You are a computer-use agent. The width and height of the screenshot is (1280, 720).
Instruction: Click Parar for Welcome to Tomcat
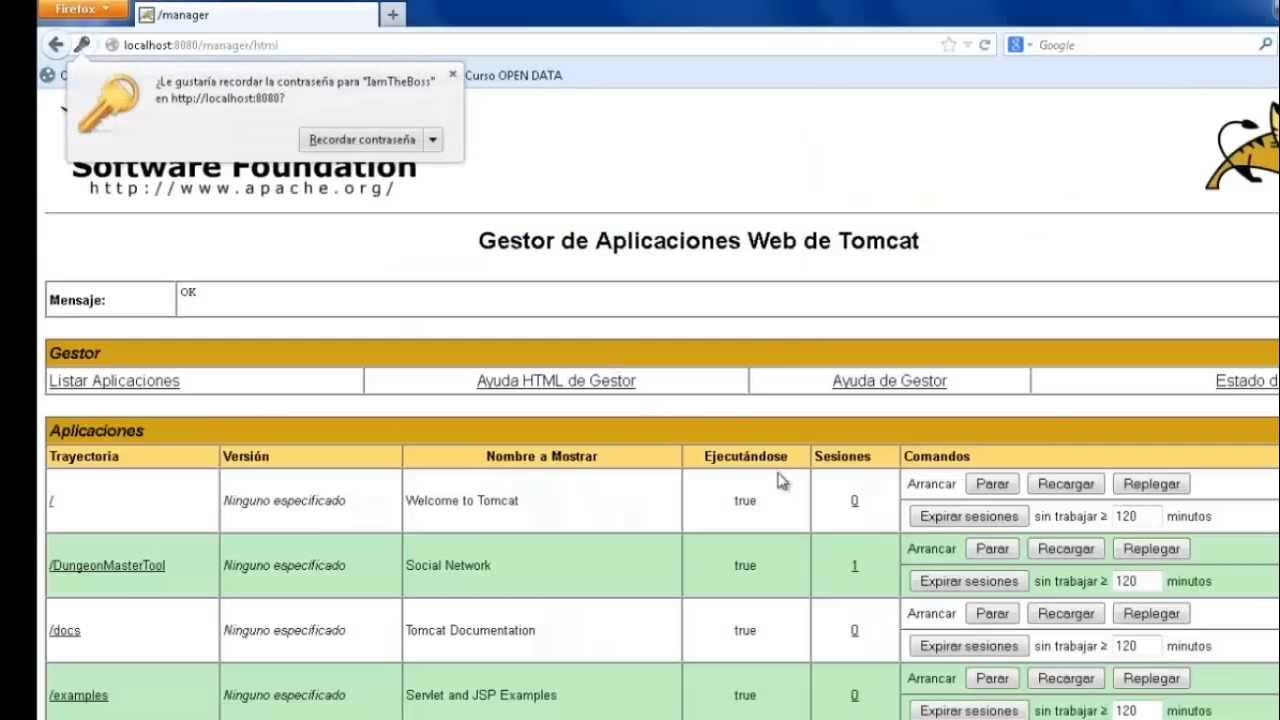992,484
